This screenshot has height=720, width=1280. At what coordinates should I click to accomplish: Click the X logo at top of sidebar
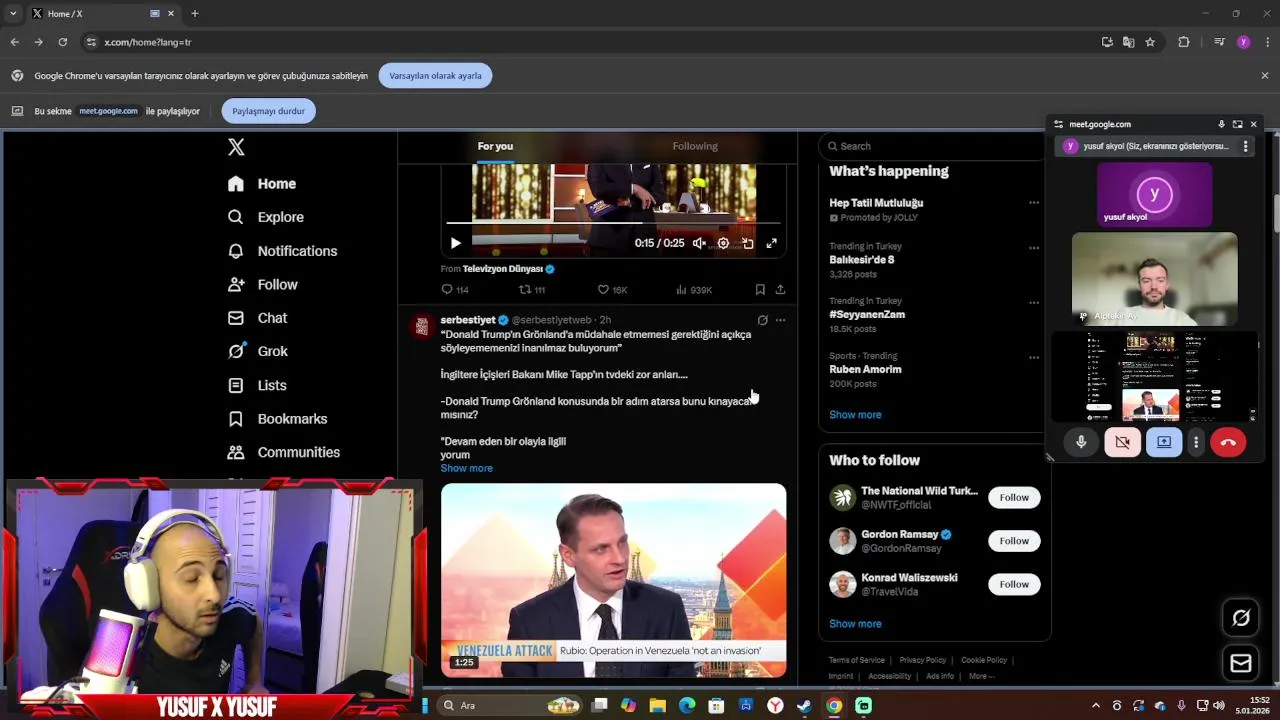pos(236,147)
